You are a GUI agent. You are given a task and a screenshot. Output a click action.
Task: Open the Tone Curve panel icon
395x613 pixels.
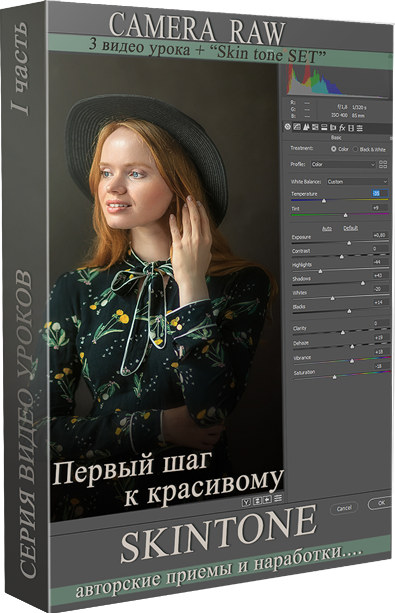(297, 127)
